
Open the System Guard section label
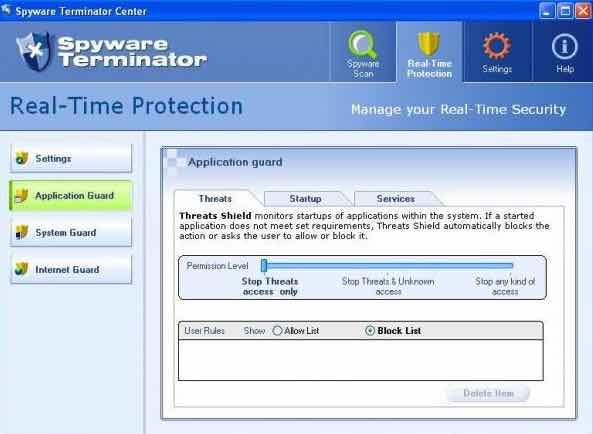click(x=66, y=232)
